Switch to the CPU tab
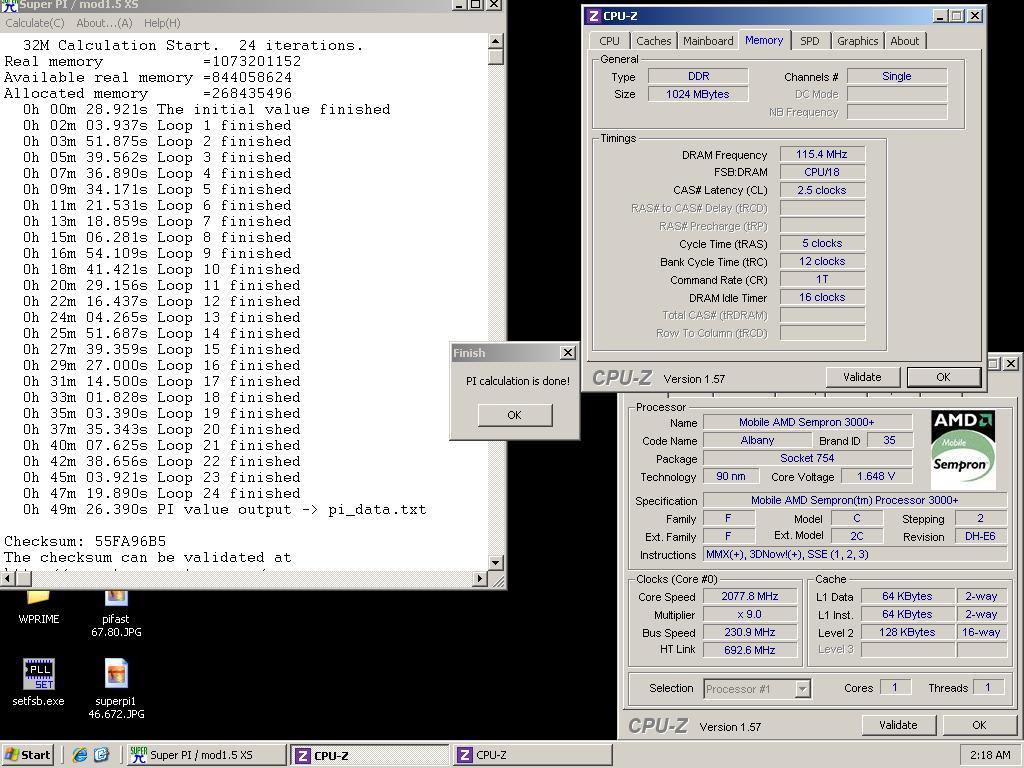This screenshot has width=1024, height=768. click(x=609, y=40)
